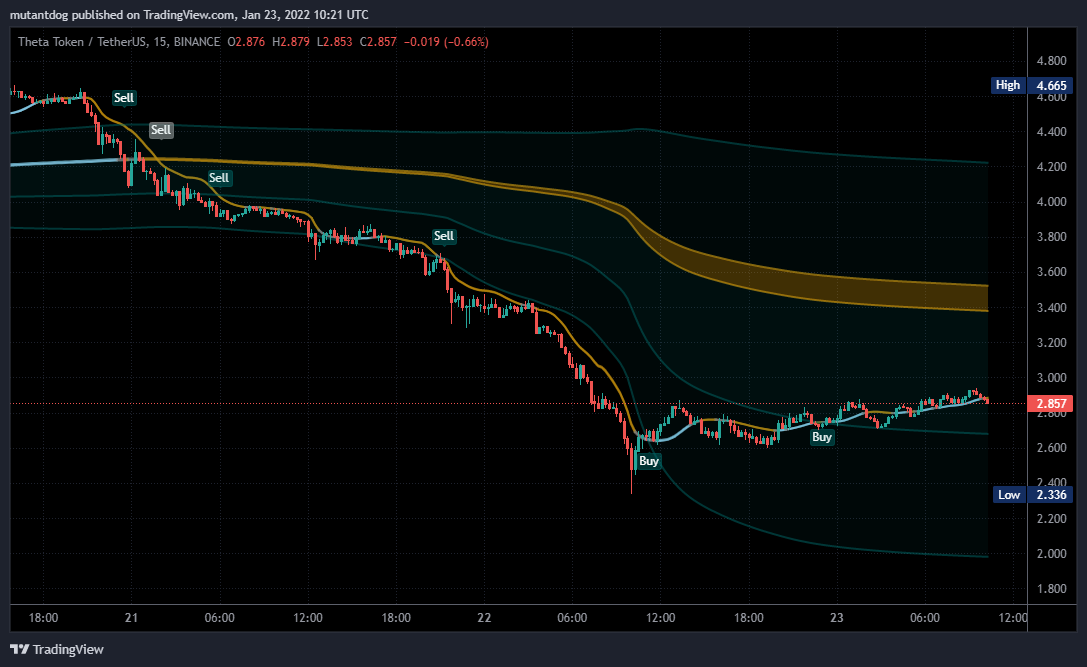Click the 2.336 low price value
Screen dimensions: 1087x667
[1051, 494]
